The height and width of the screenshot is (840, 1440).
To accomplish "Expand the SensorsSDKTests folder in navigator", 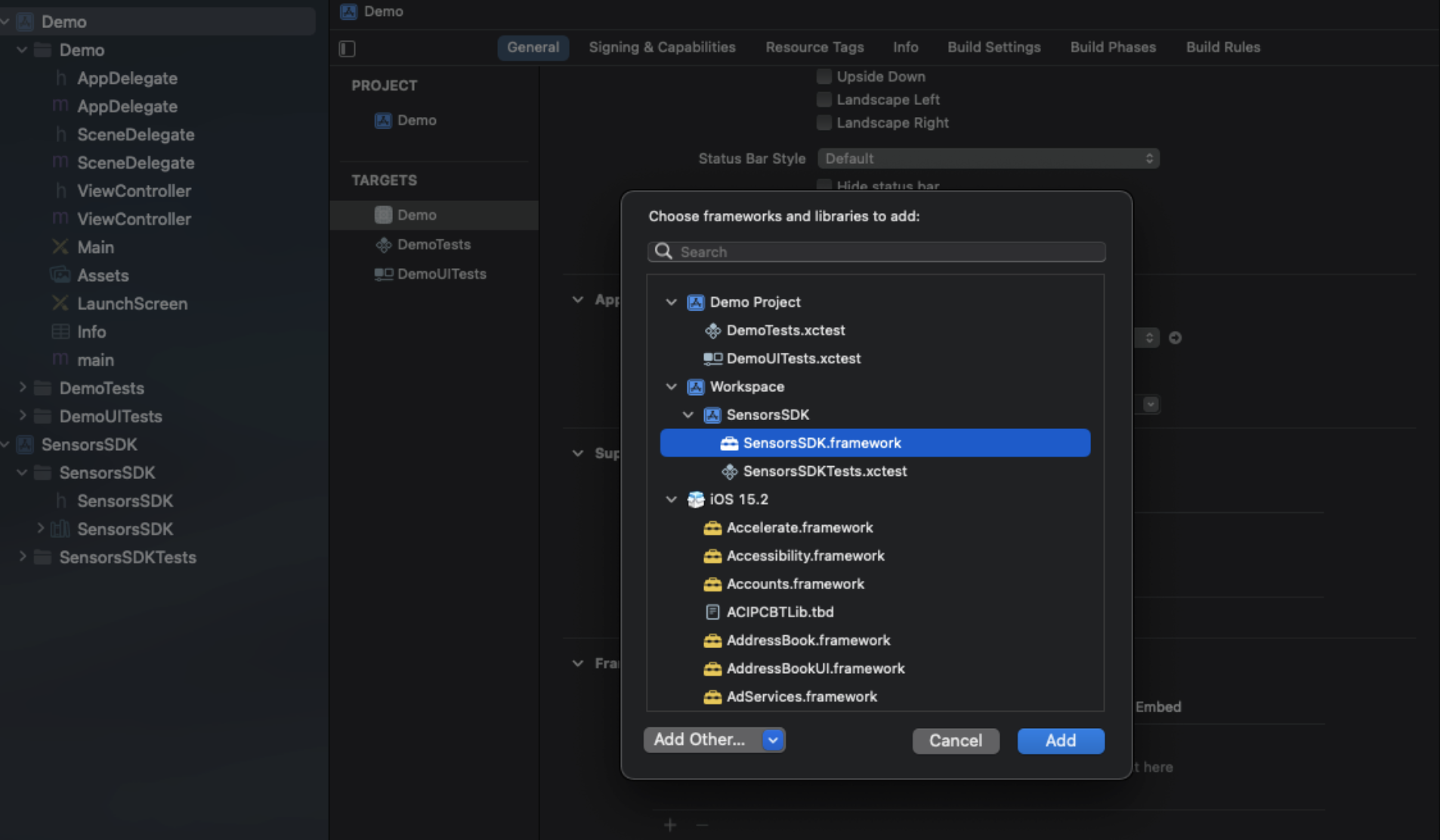I will click(22, 557).
